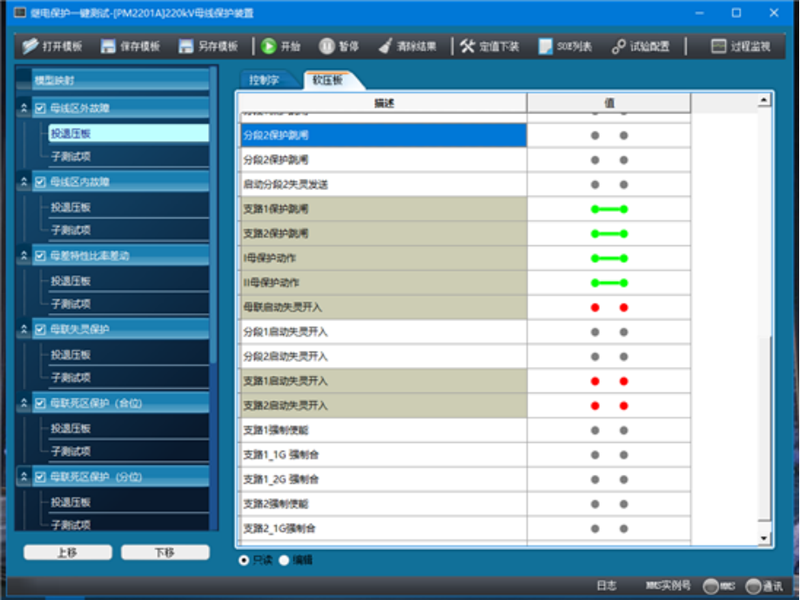Click the 另存模板 (save template as) icon
This screenshot has width=800, height=600.
186,47
